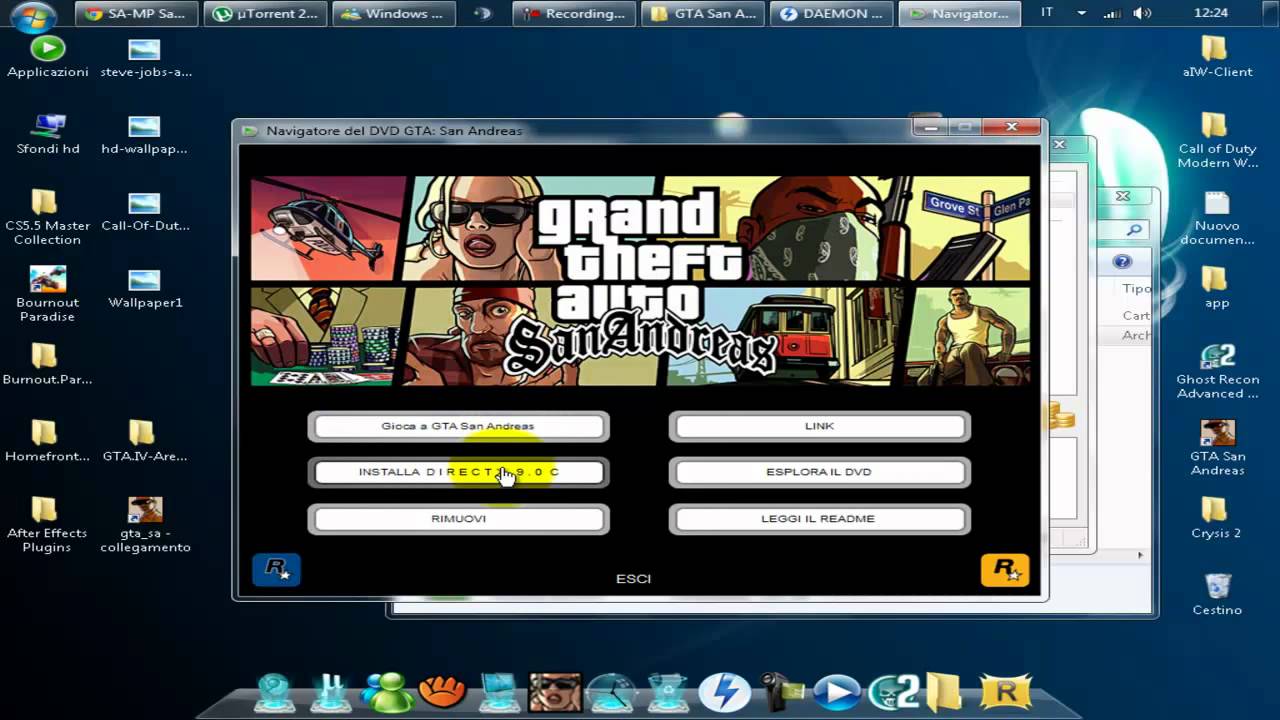Open Bournout Paradise desktop icon

pyautogui.click(x=47, y=294)
